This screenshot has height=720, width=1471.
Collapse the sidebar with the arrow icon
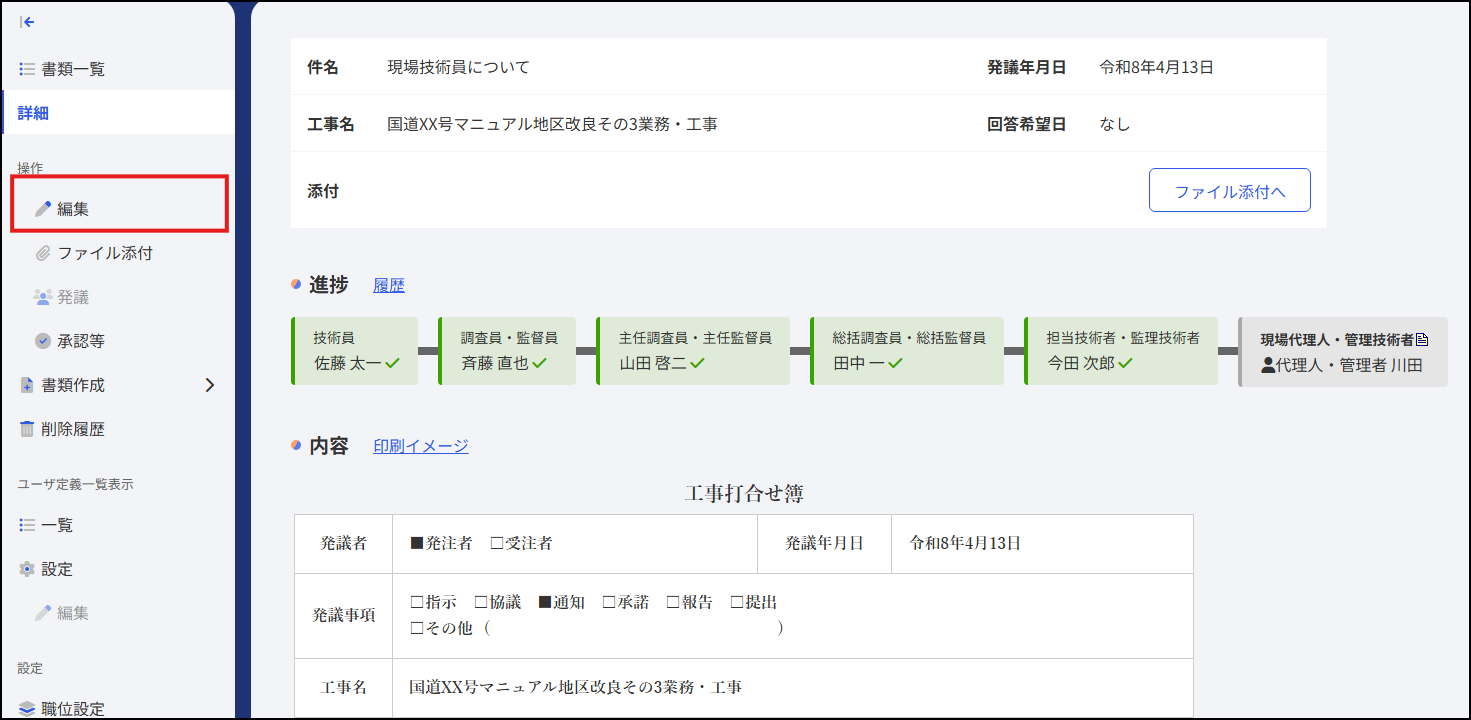pyautogui.click(x=27, y=22)
